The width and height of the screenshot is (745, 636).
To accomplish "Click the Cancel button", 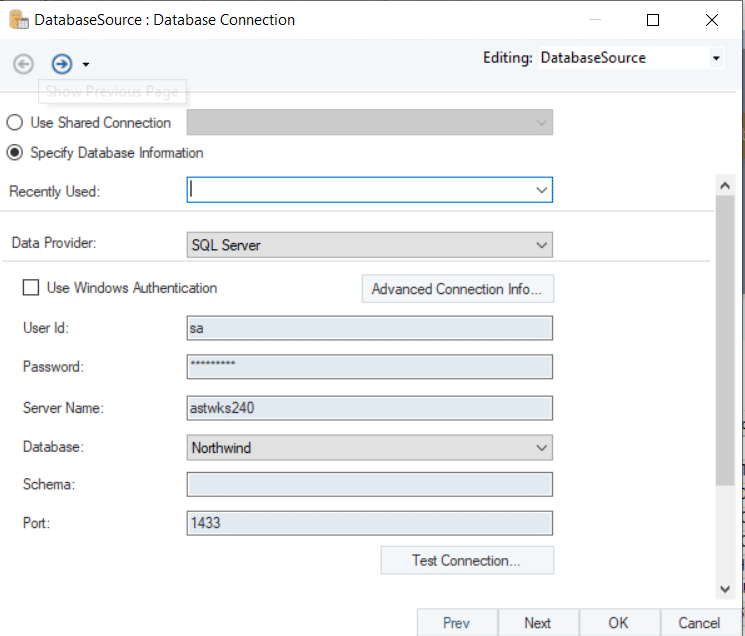I will pyautogui.click(x=699, y=622).
